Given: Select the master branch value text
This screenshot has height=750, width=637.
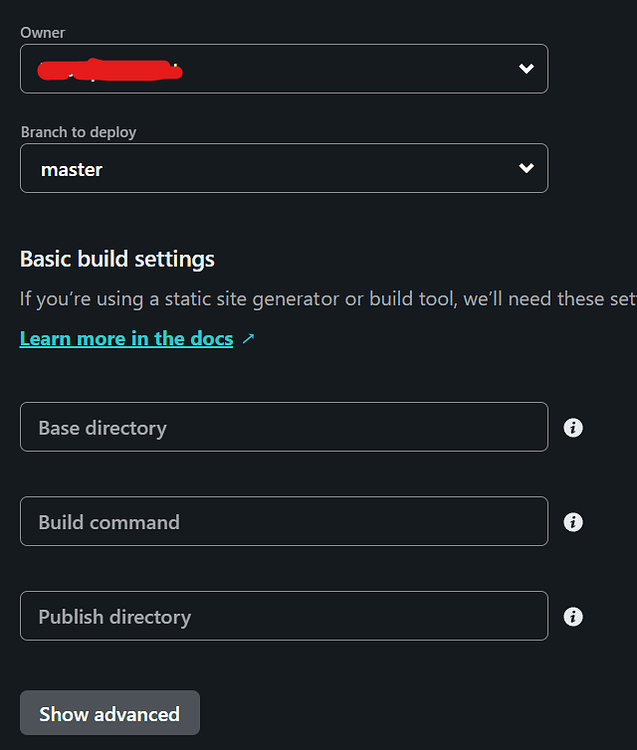Looking at the screenshot, I should 72,170.
